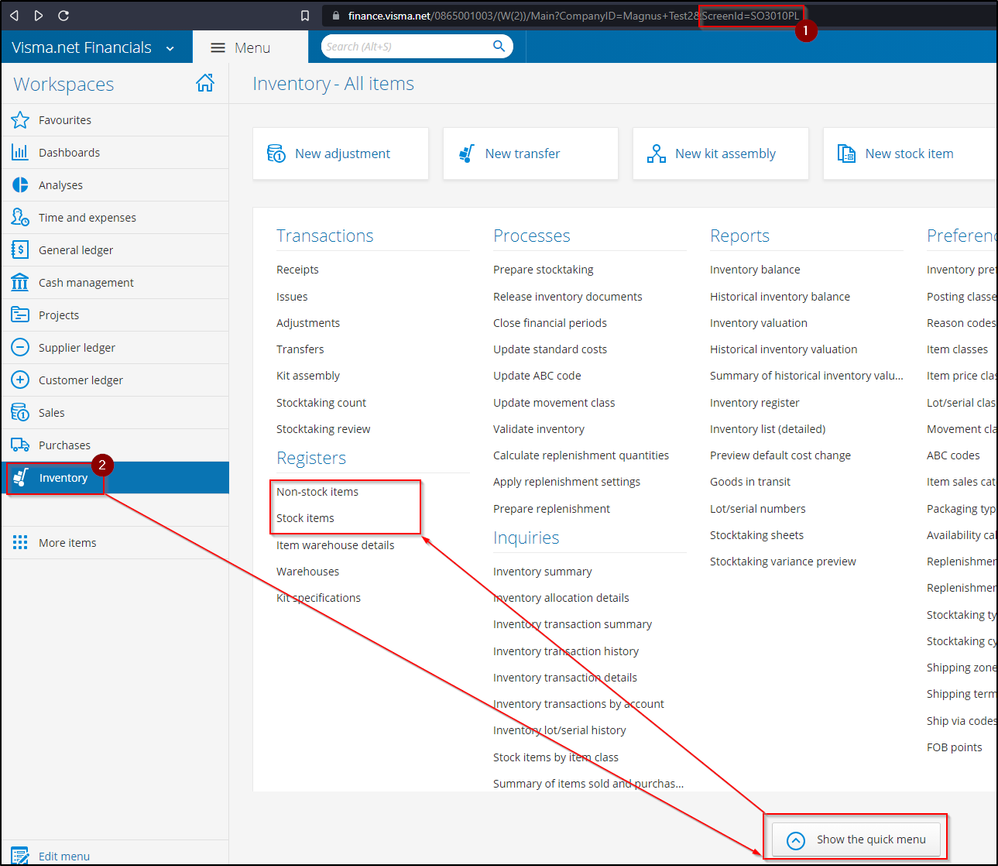This screenshot has height=866, width=998.
Task: Reload the page with refresh icon
Action: click(x=63, y=15)
